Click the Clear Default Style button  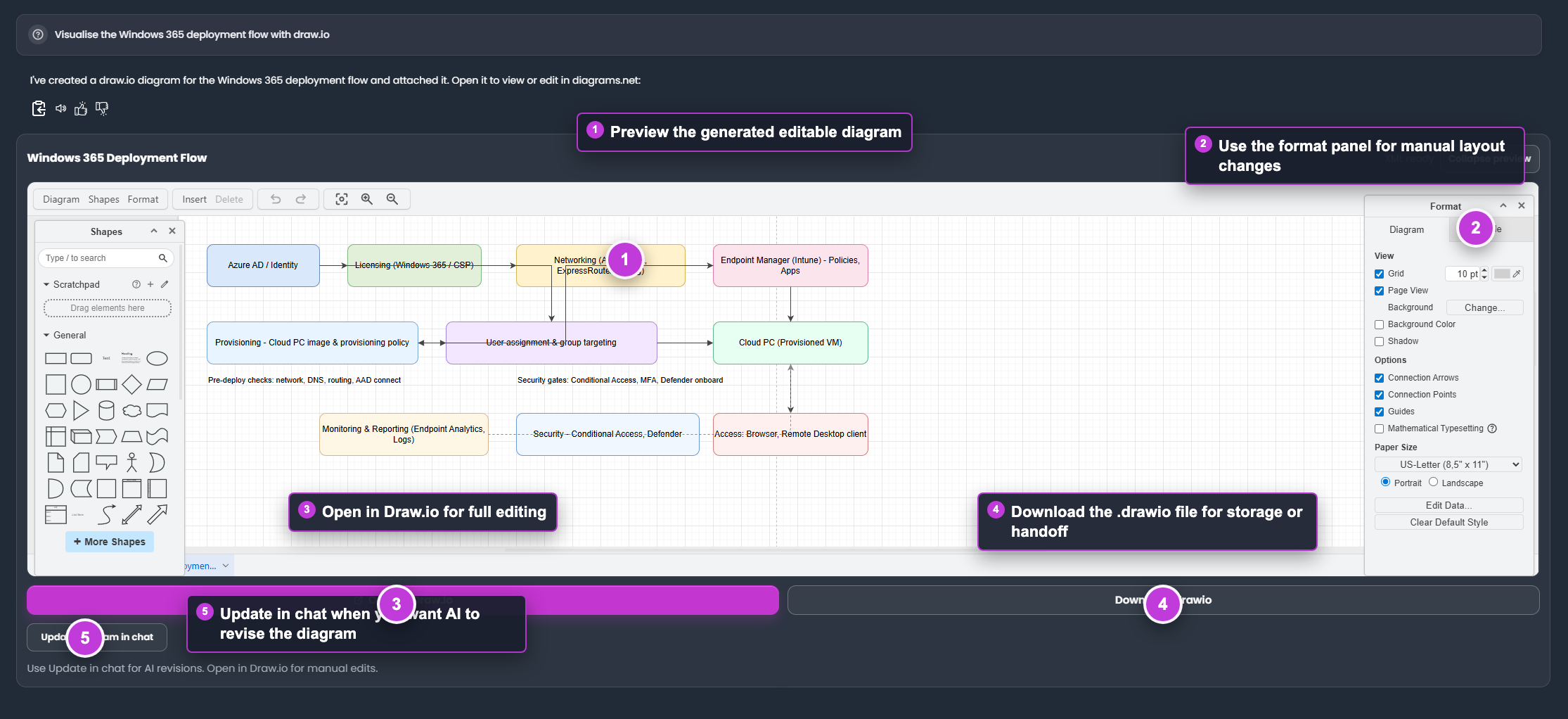[1448, 522]
